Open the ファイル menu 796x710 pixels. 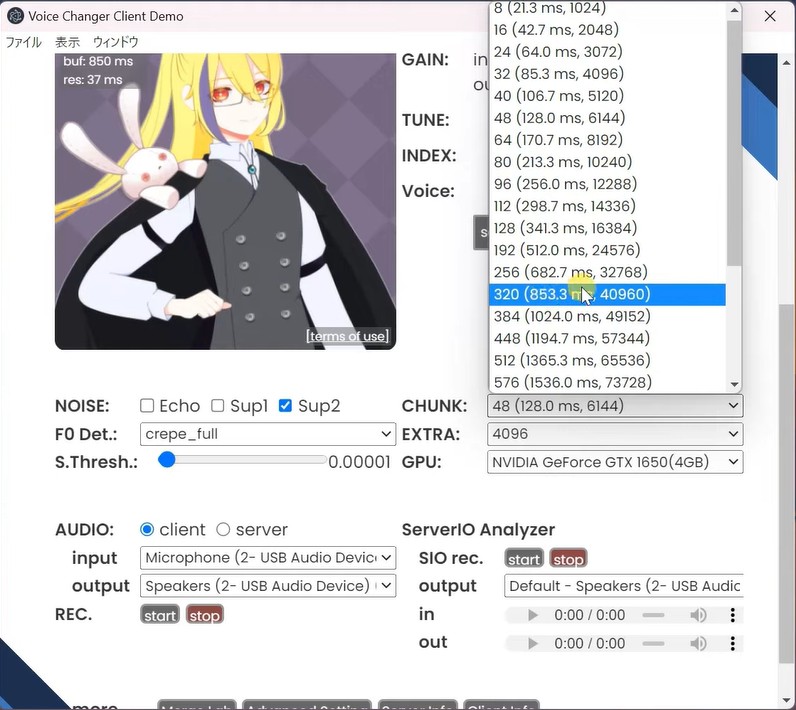(24, 42)
